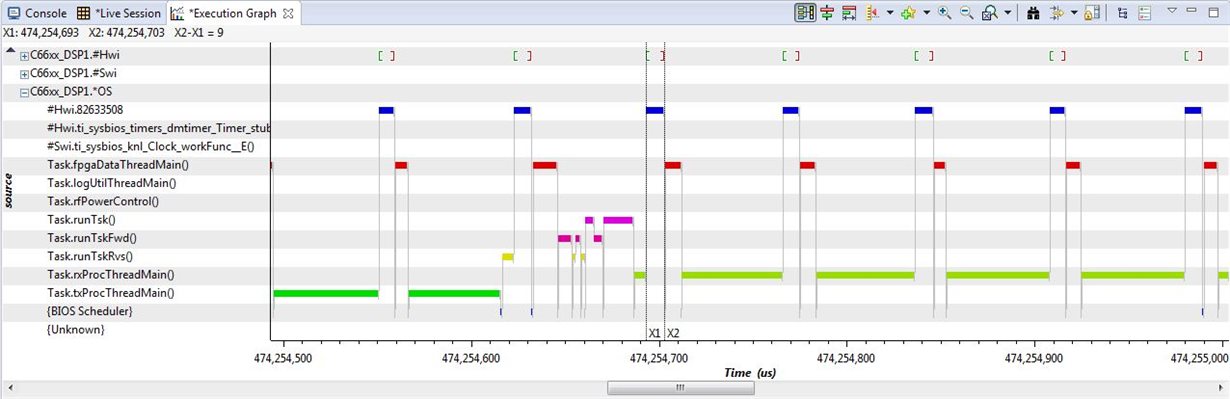
Task: Click the add bookmark star icon
Action: point(908,13)
